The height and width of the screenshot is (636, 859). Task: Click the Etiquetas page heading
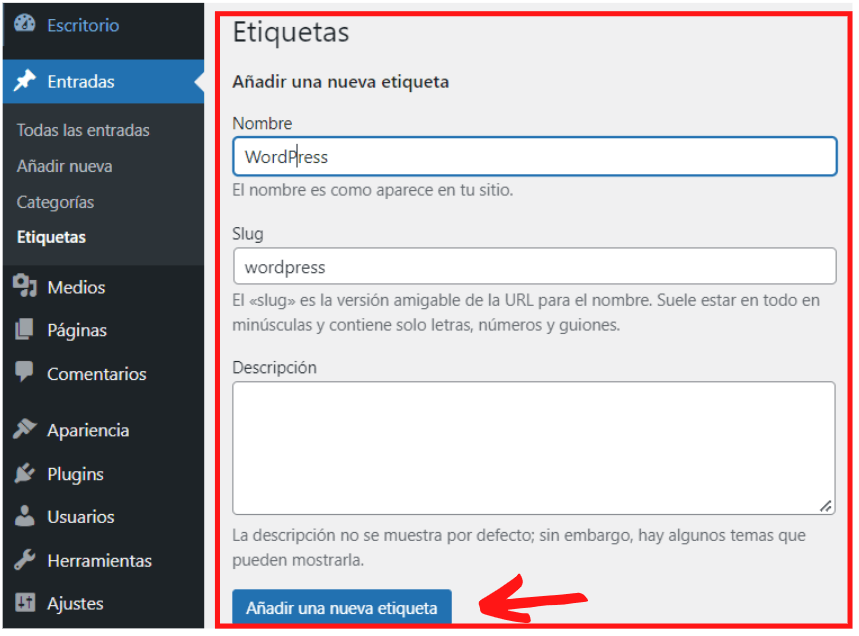coord(291,32)
